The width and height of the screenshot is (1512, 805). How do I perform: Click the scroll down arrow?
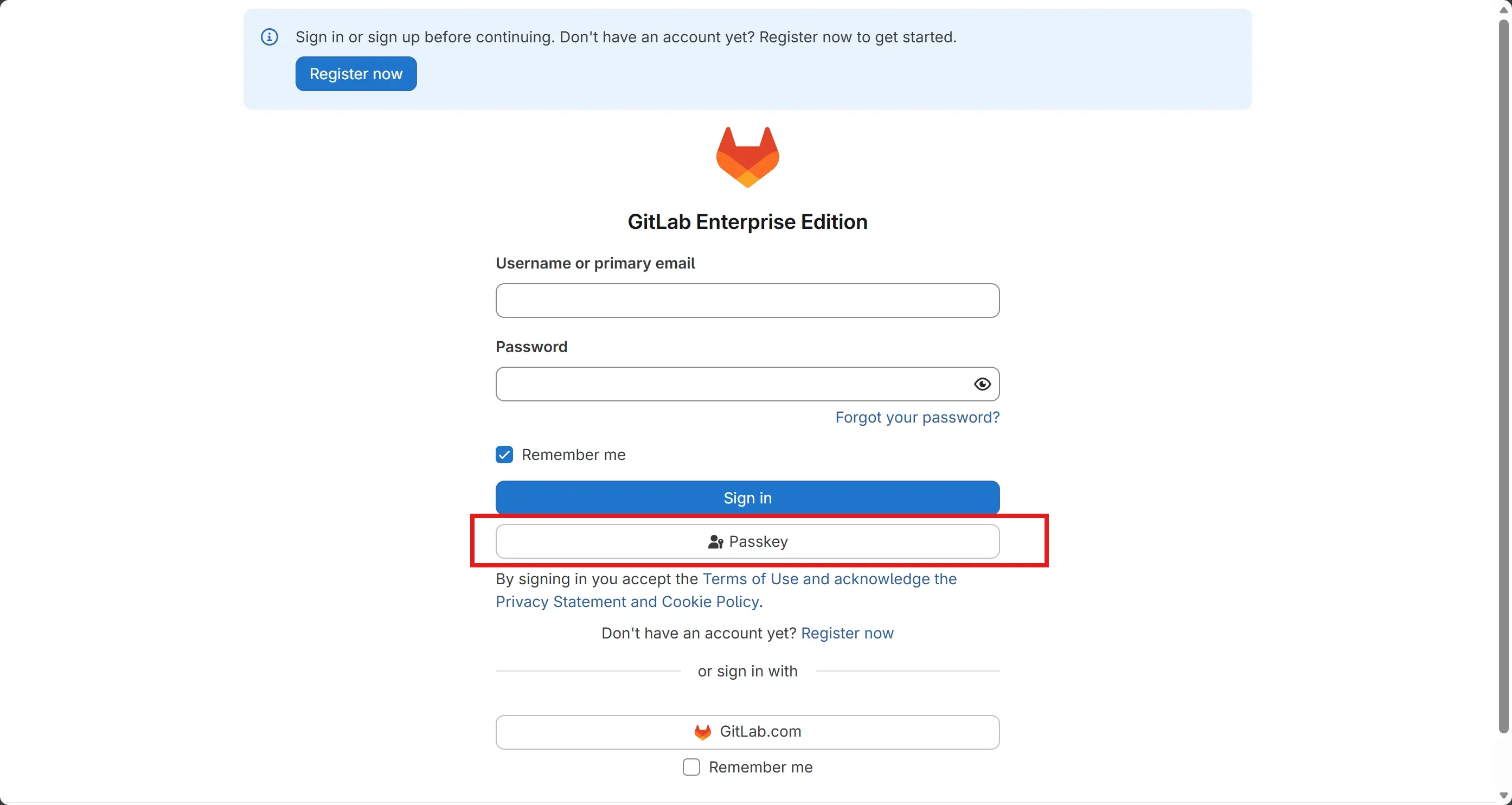(1504, 796)
